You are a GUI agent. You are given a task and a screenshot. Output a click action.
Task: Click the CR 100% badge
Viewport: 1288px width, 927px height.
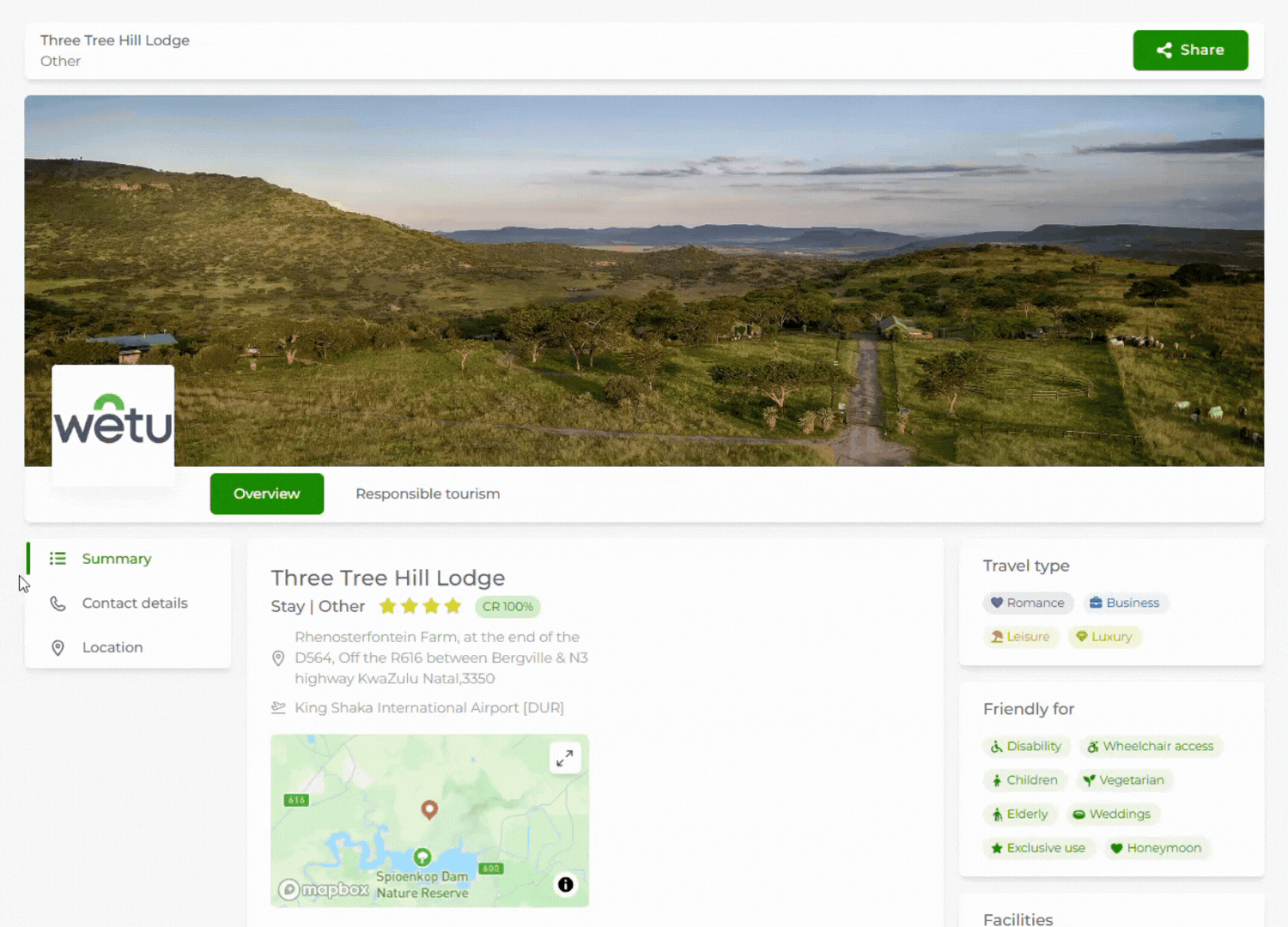pyautogui.click(x=507, y=607)
